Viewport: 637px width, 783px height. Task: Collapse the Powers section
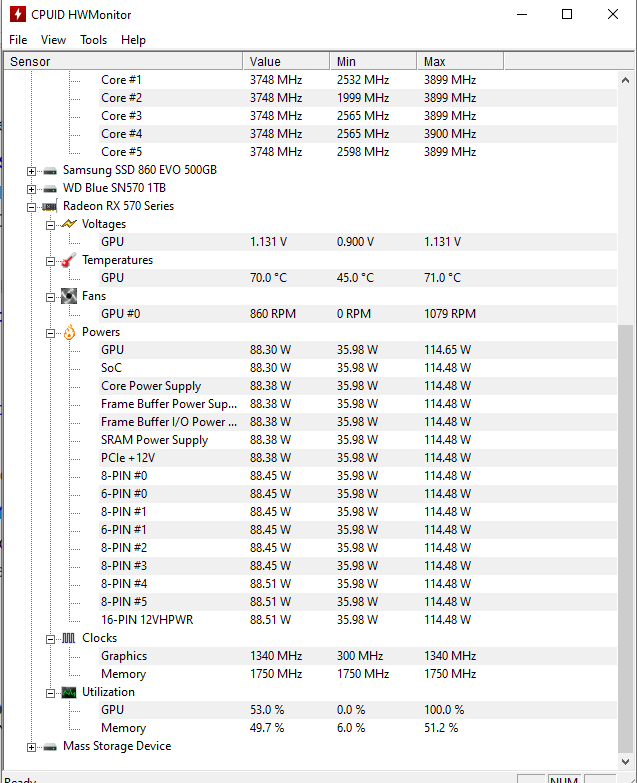pyautogui.click(x=50, y=333)
